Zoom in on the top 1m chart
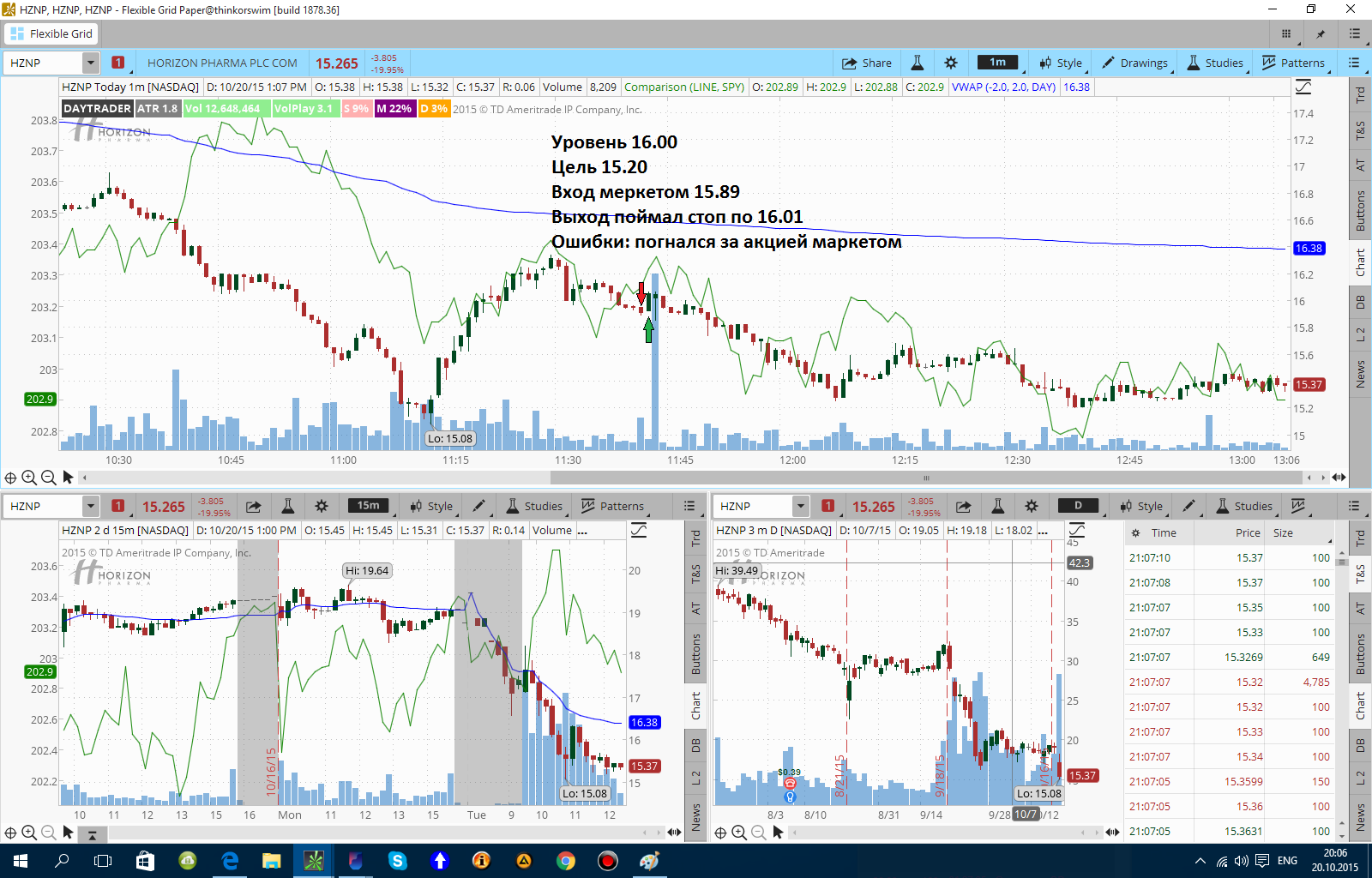The width and height of the screenshot is (1372, 878). [29, 478]
